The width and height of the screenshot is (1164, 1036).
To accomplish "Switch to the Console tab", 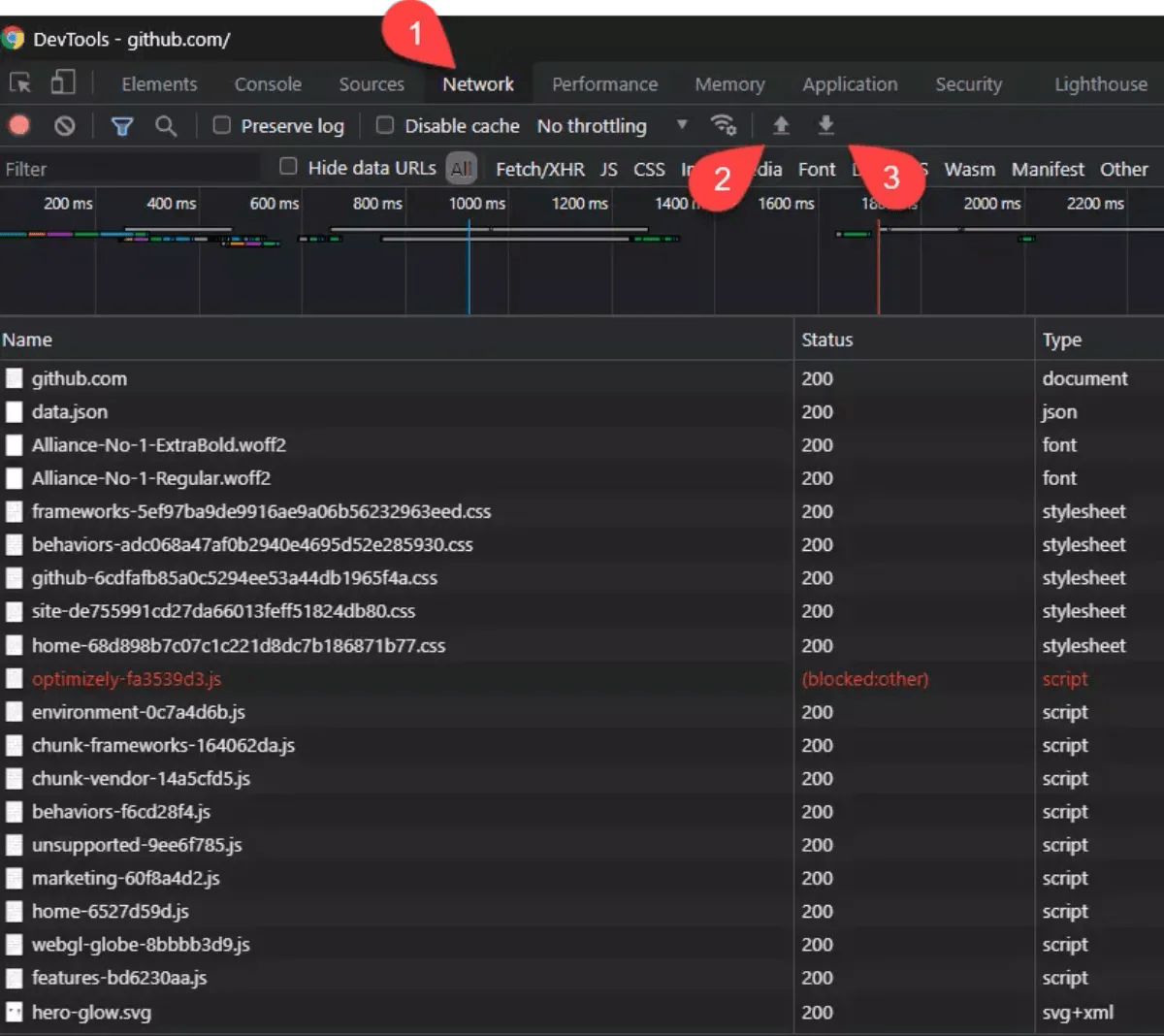I will click(267, 83).
